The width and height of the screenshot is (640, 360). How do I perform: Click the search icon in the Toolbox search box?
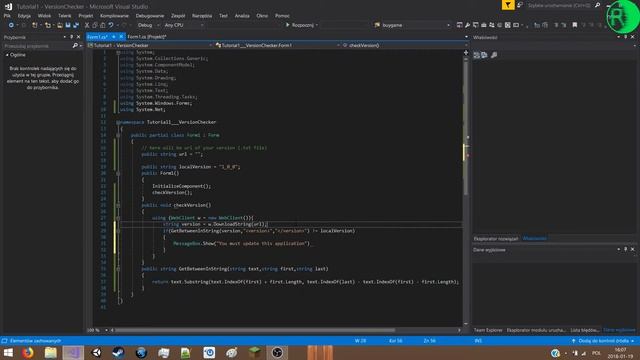(x=75, y=46)
